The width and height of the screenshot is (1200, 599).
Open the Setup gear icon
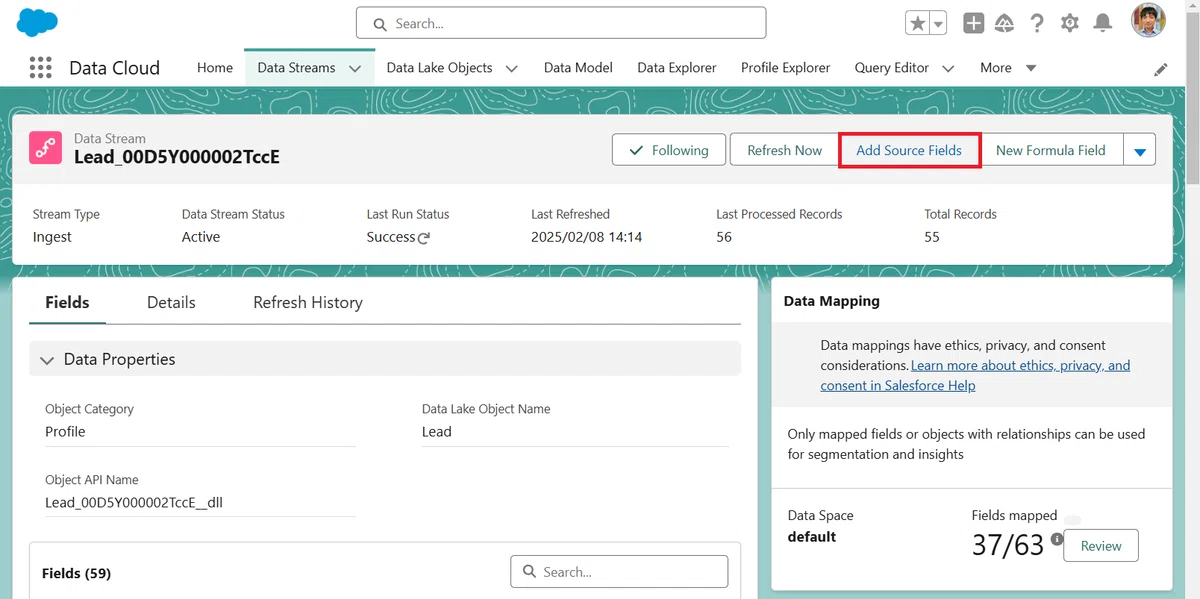point(1070,23)
